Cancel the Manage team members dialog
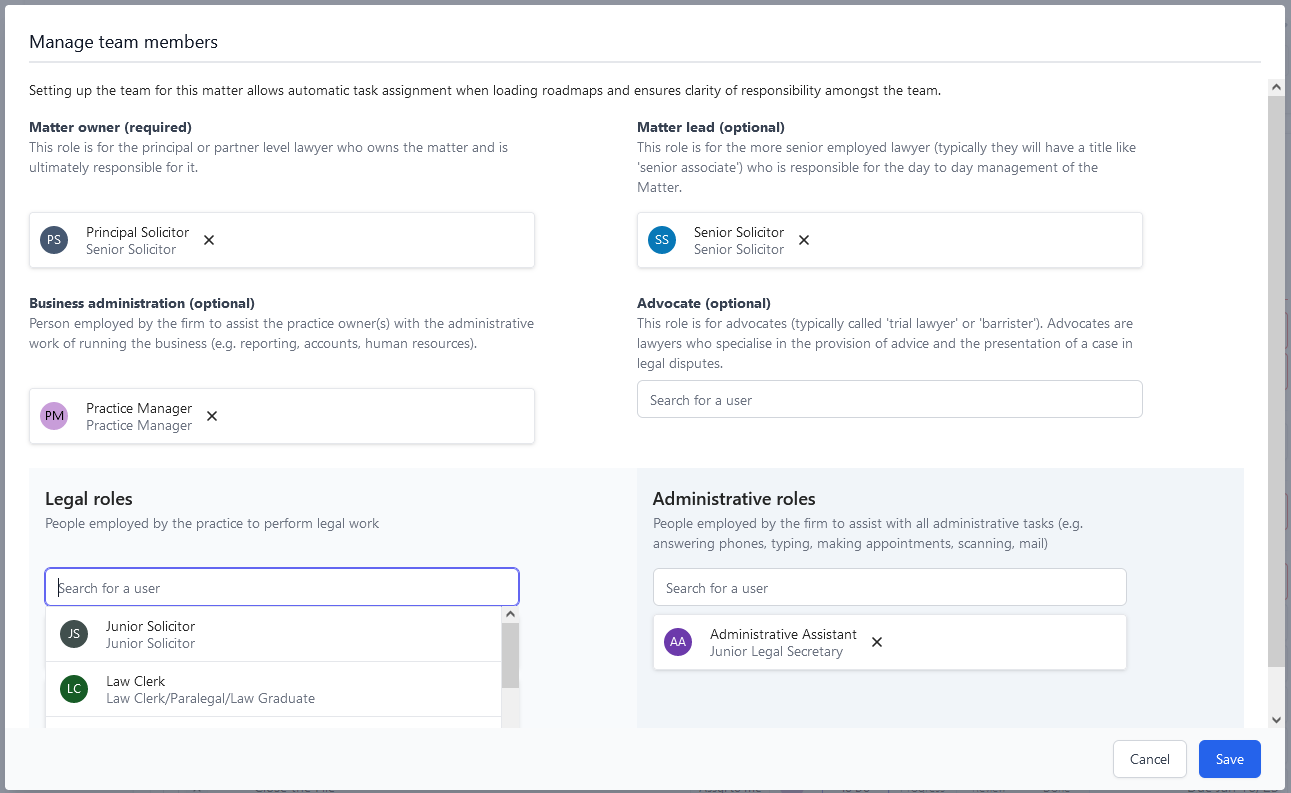This screenshot has height=793, width=1291. 1149,759
